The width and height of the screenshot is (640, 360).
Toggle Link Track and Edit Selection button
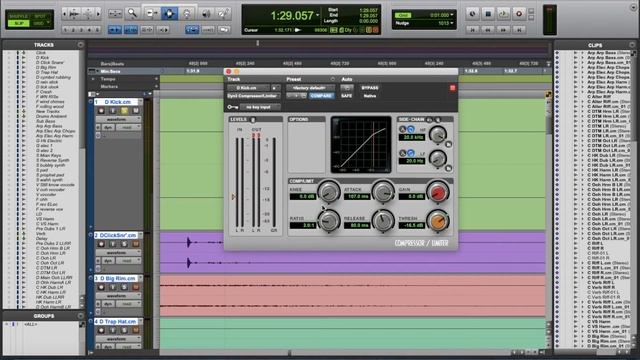pos(147,30)
